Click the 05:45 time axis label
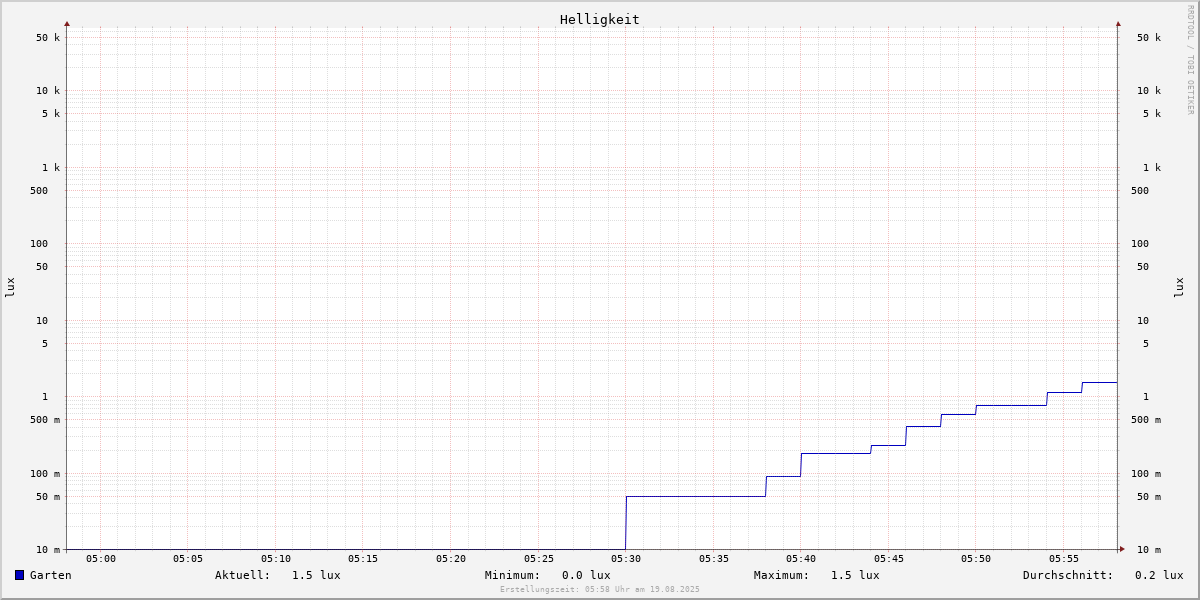The width and height of the screenshot is (1200, 600). coord(889,559)
